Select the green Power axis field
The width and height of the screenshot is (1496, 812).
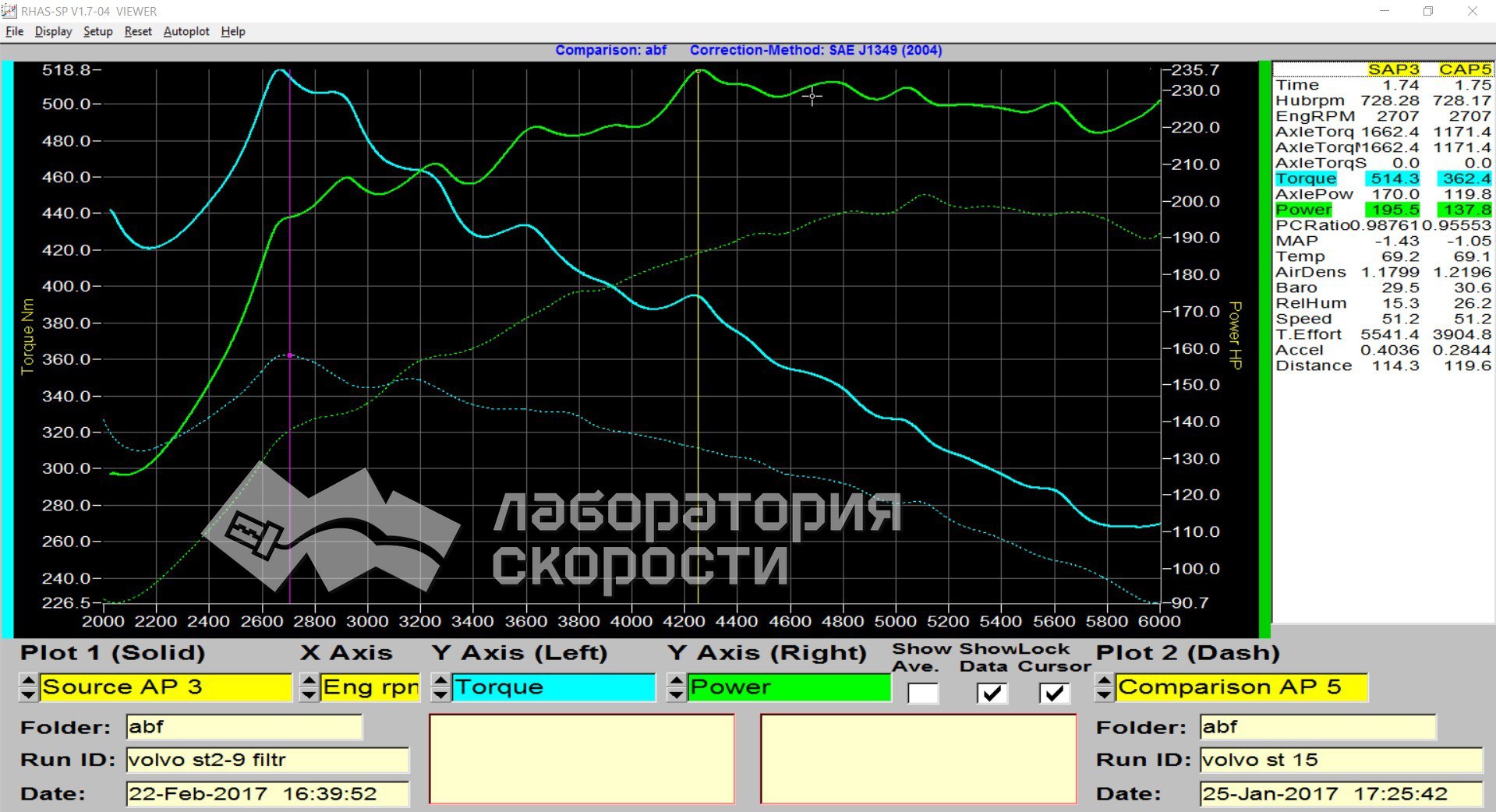point(789,687)
